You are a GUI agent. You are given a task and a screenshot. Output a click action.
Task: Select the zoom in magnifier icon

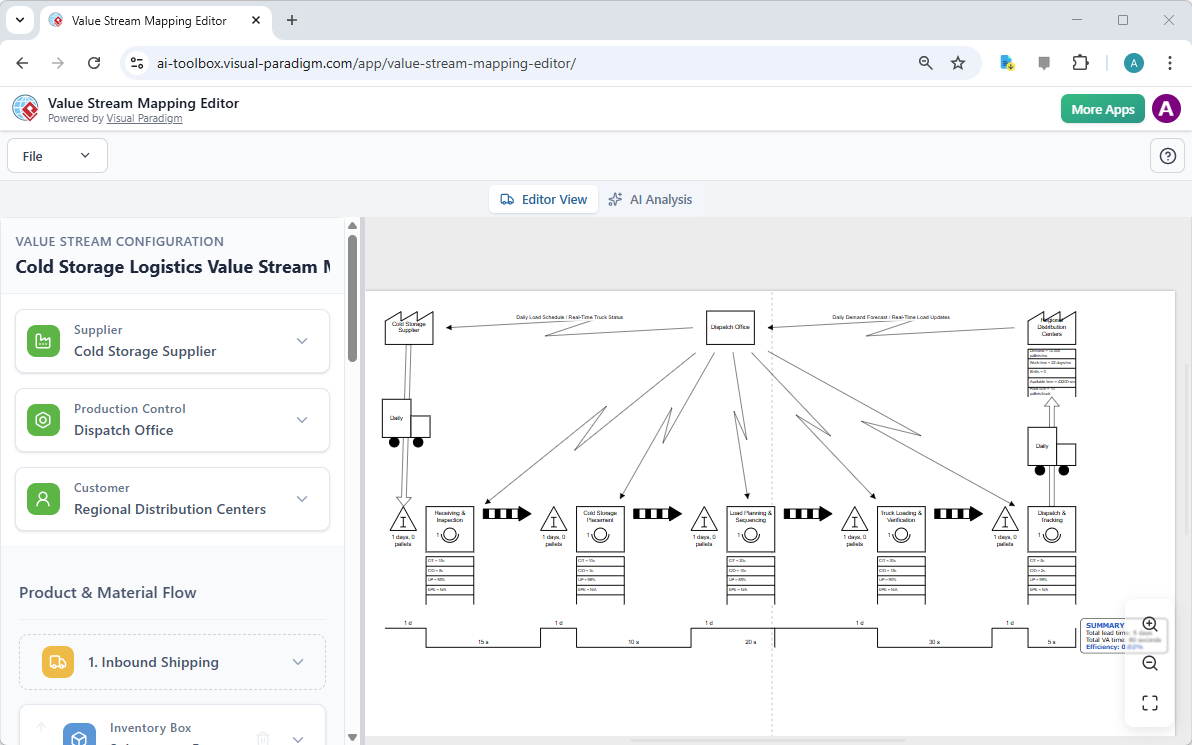tap(1149, 623)
